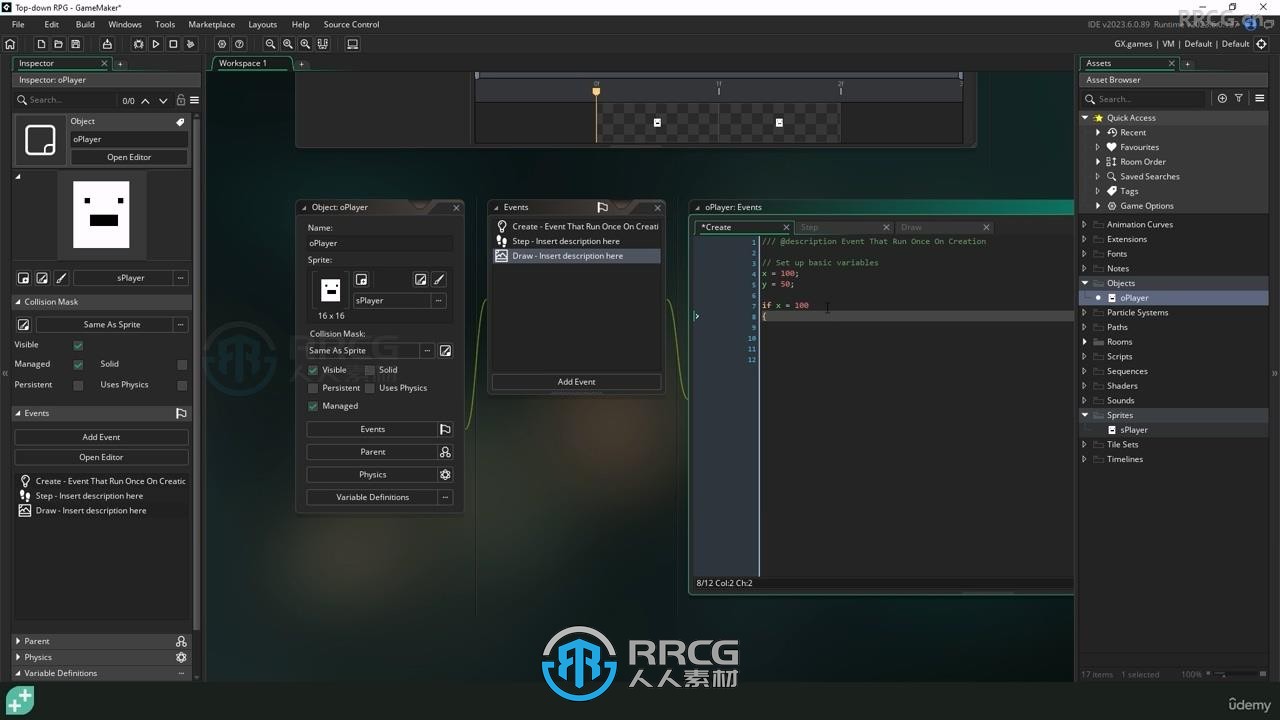The image size is (1280, 720).
Task: Expand the Parent section in Inspector
Action: [18, 641]
